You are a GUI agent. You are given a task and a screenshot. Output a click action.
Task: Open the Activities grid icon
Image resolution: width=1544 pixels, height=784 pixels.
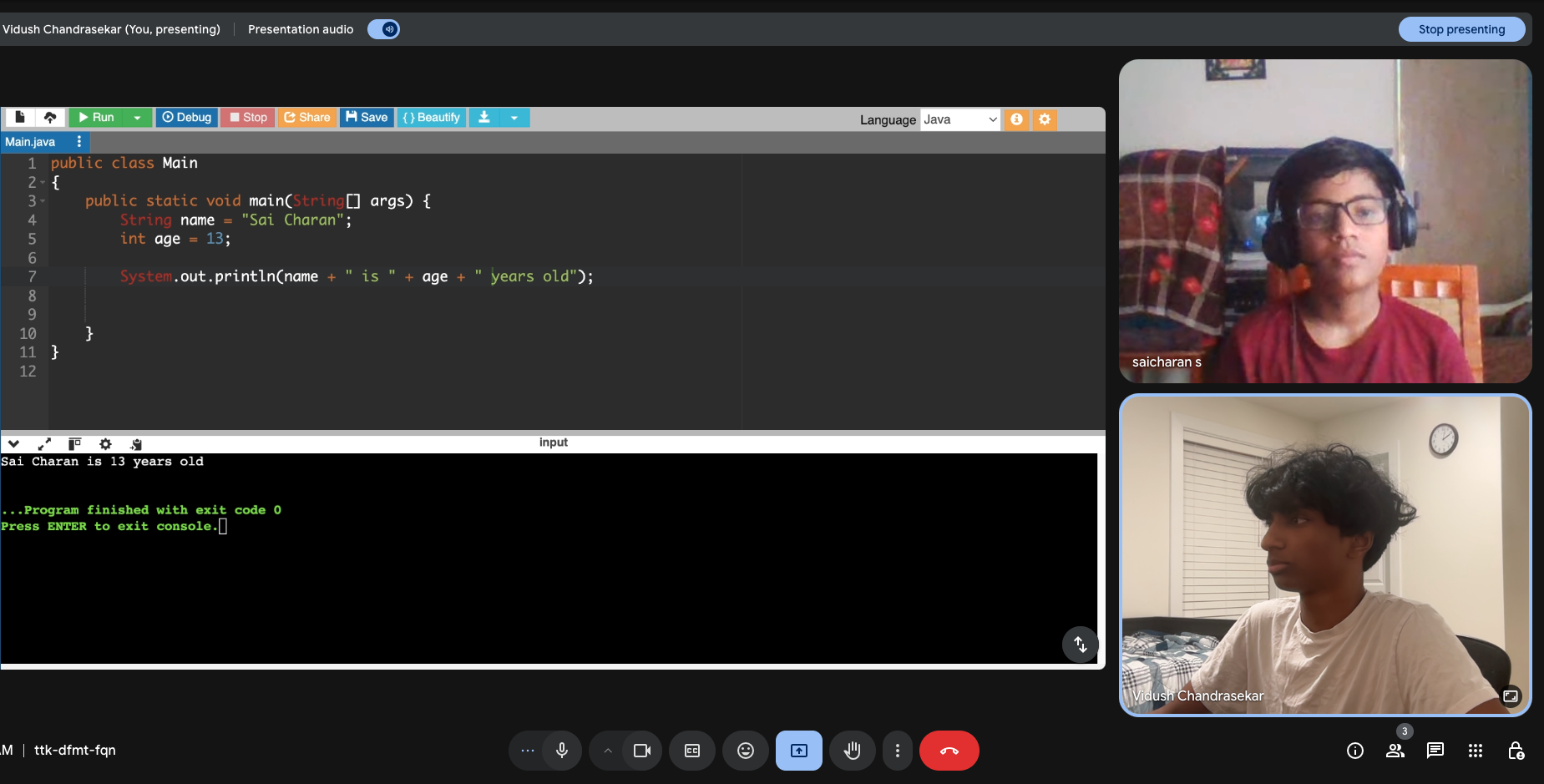[x=1476, y=751]
